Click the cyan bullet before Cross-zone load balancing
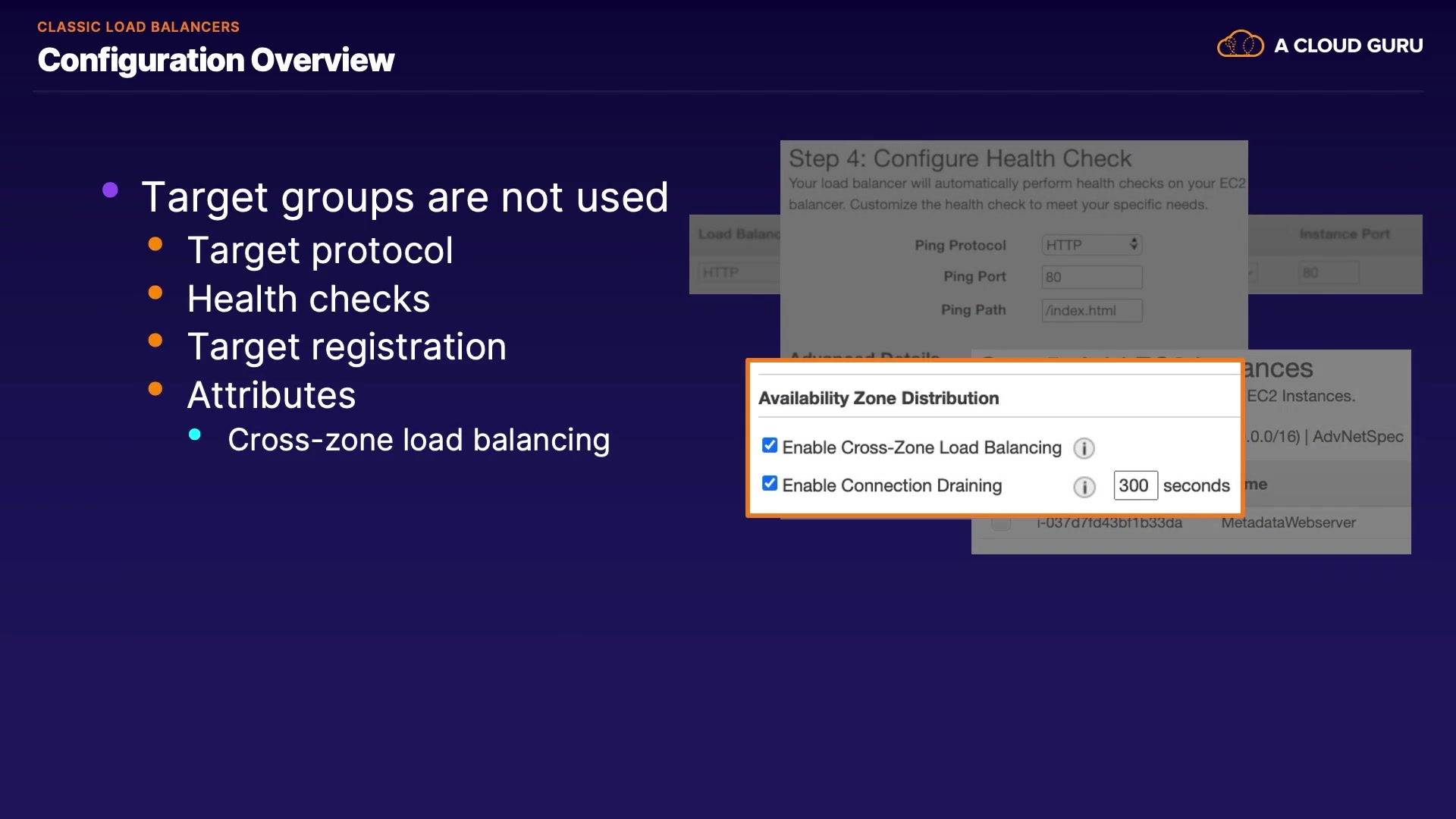The height and width of the screenshot is (819, 1456). pyautogui.click(x=195, y=435)
